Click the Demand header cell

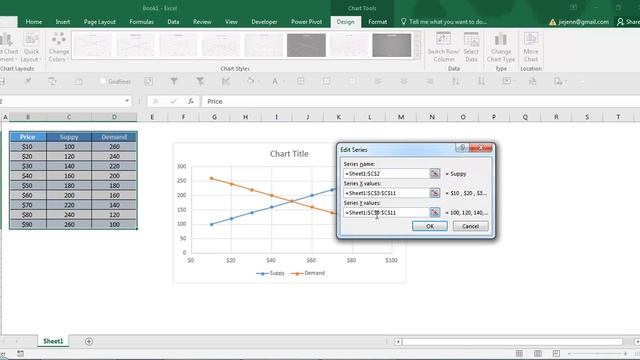(x=114, y=137)
